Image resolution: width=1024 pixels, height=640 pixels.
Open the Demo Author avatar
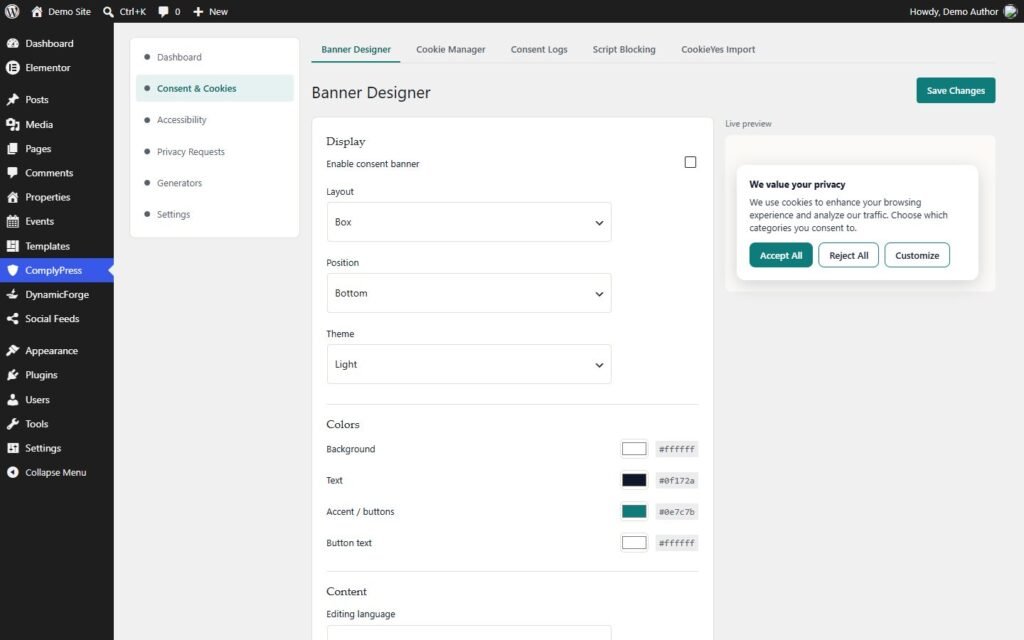tap(1010, 11)
